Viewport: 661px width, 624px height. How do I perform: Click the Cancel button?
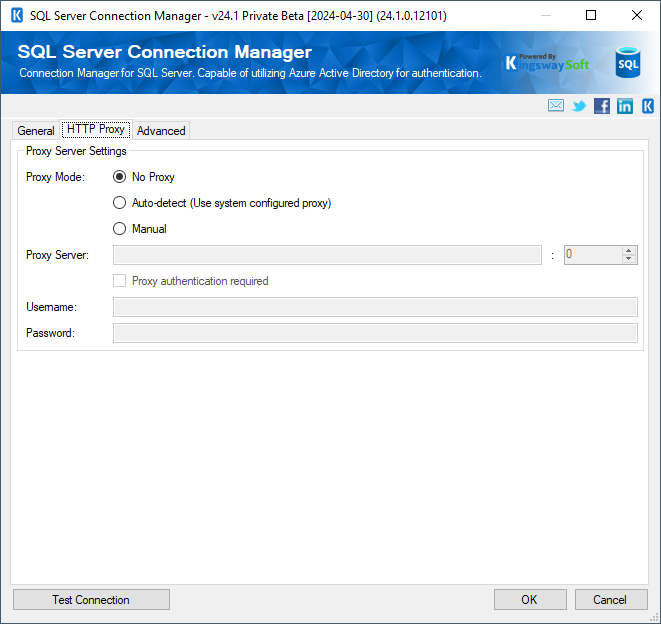(610, 600)
